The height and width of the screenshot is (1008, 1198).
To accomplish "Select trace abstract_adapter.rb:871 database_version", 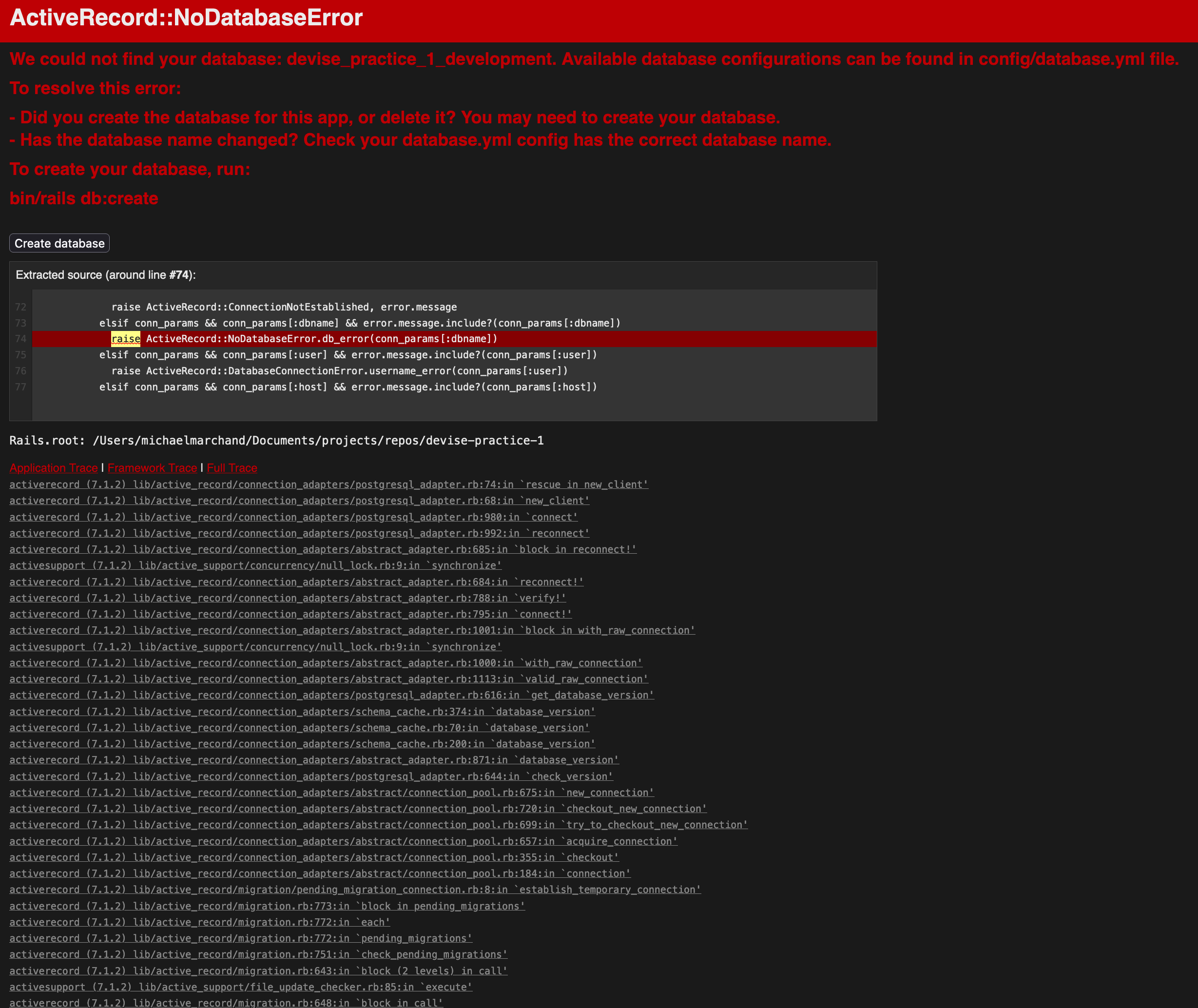I will [314, 760].
